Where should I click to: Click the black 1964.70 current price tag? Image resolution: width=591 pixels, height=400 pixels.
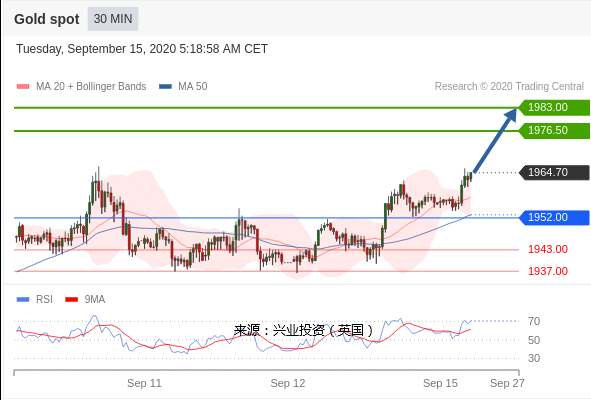[554, 172]
